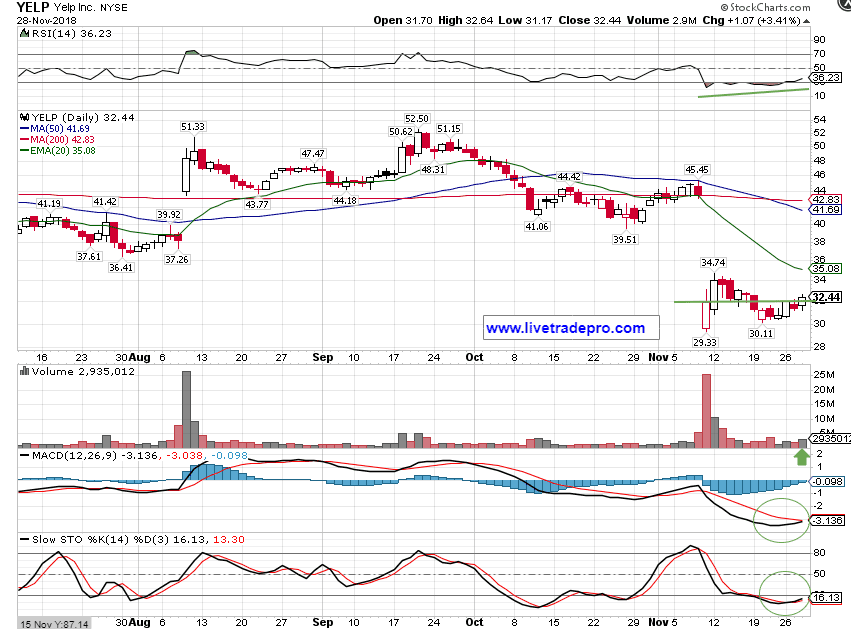
Task: Click the tallest November volume bar
Action: pyautogui.click(x=706, y=412)
